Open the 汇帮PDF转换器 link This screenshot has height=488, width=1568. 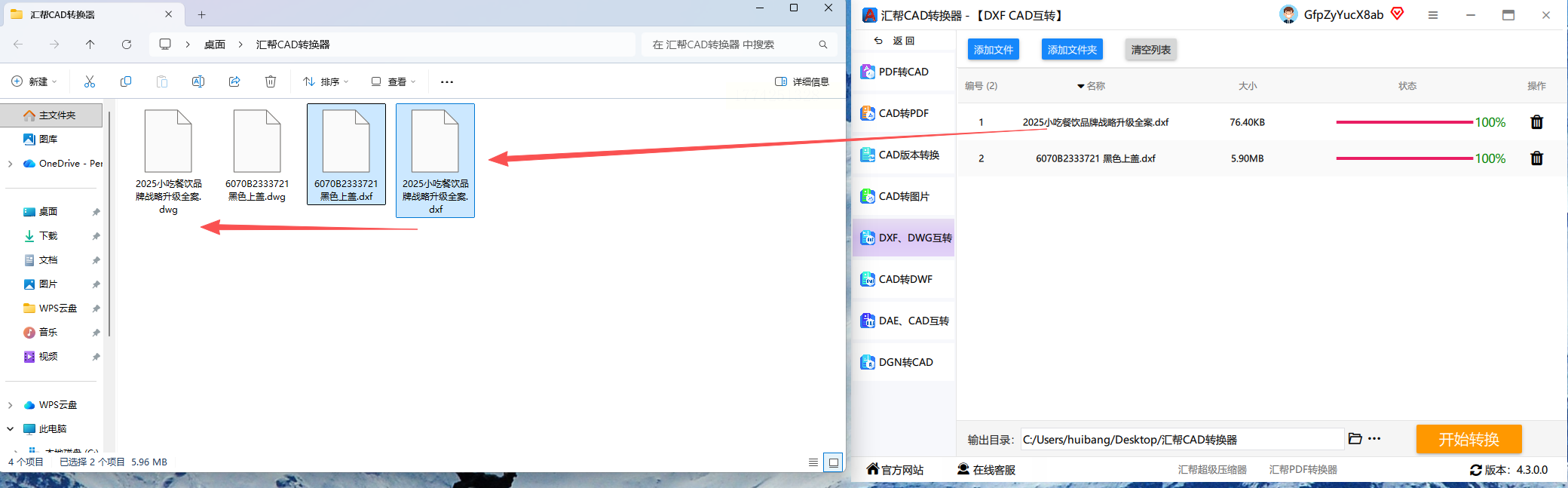pyautogui.click(x=1303, y=470)
